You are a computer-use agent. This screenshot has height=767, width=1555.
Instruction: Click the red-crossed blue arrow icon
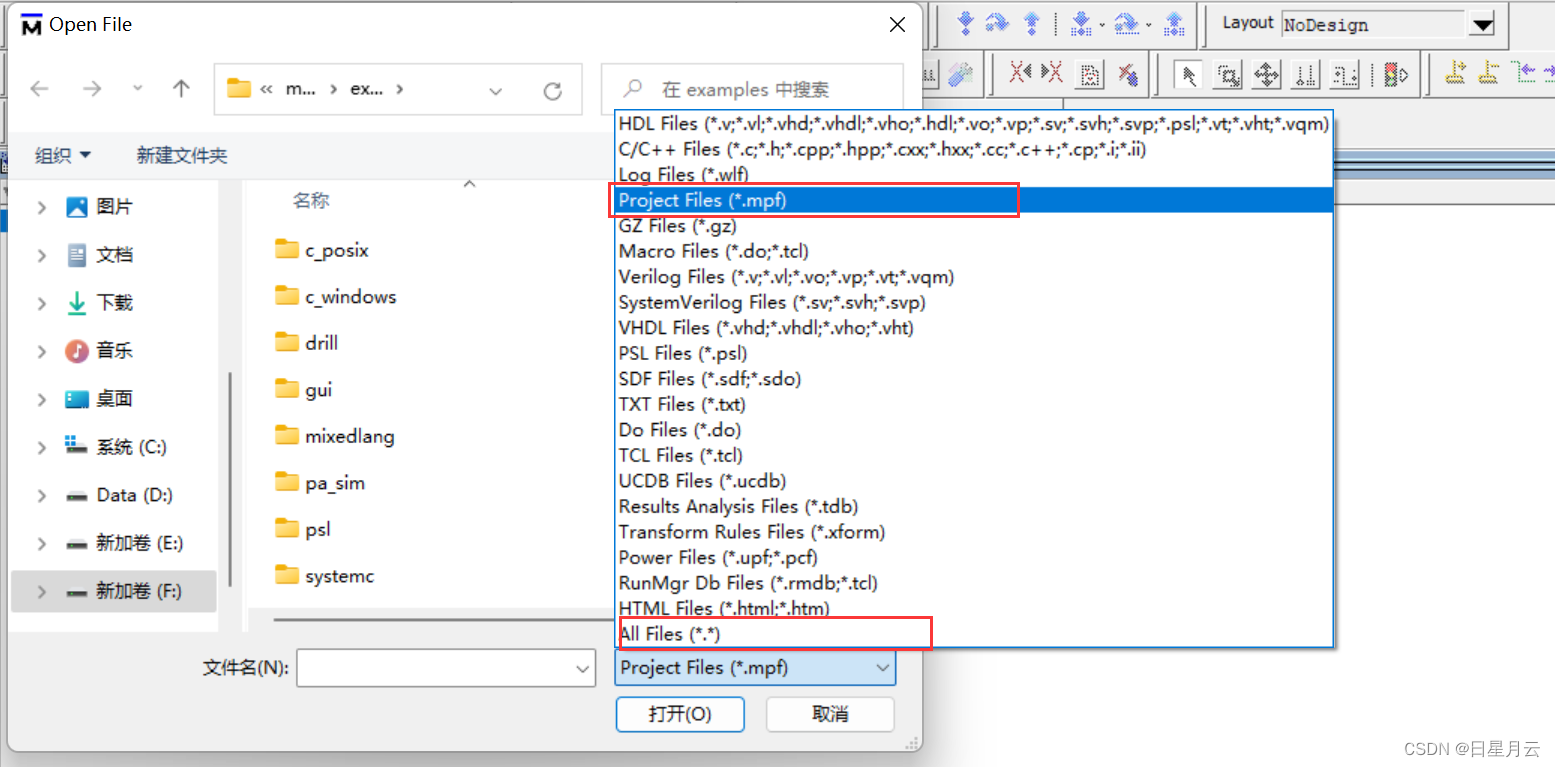(1128, 74)
